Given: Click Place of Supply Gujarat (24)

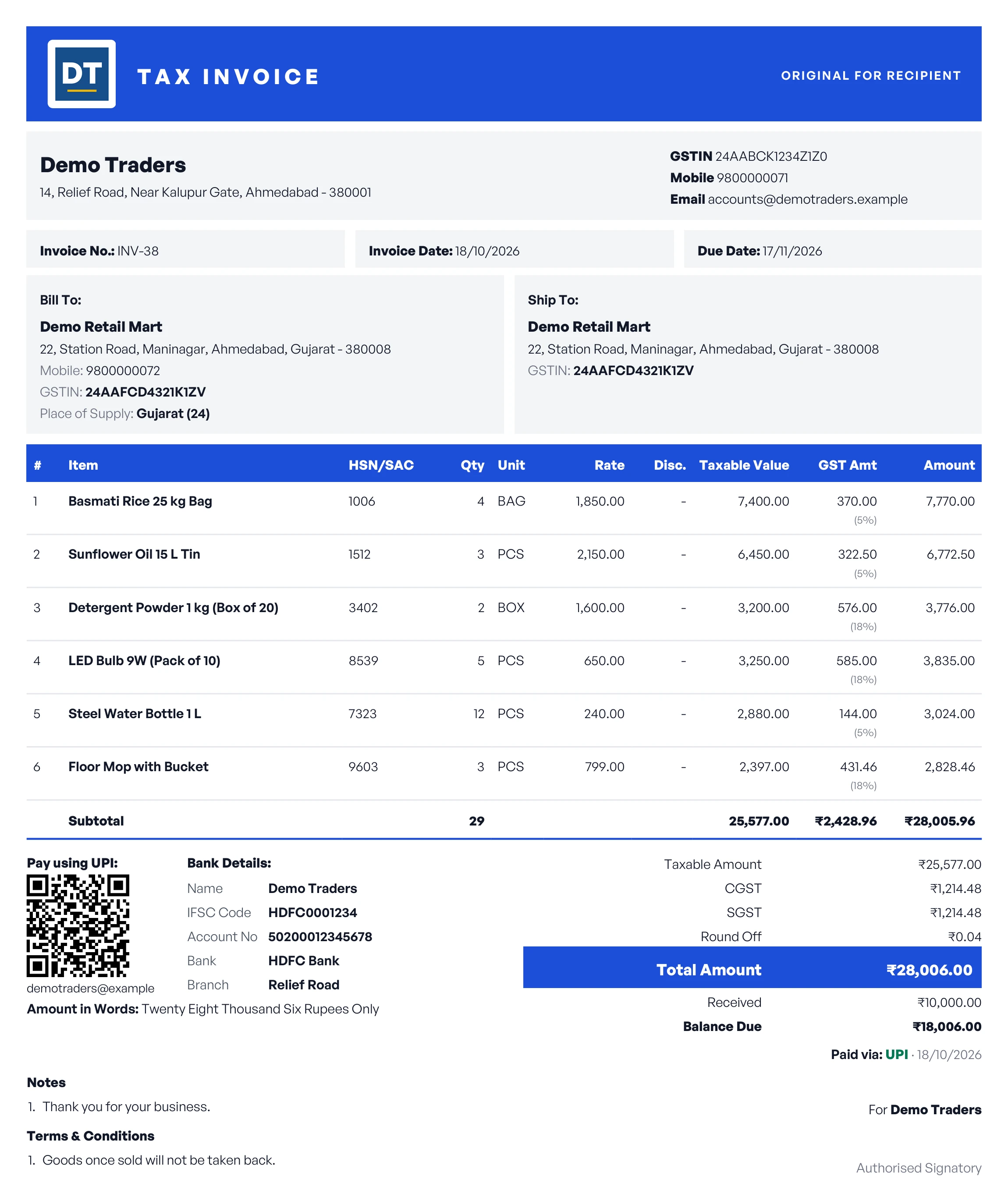Looking at the screenshot, I should coord(173,414).
